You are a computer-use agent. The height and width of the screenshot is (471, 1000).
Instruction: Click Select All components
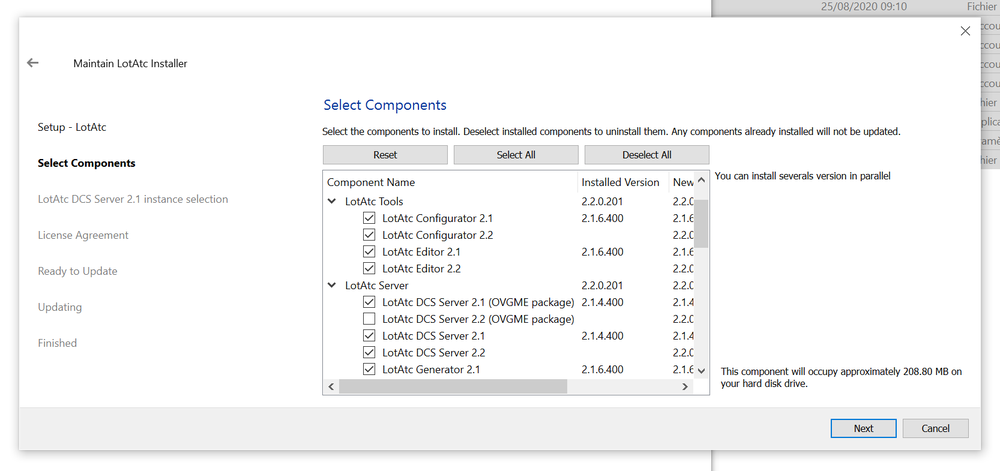[x=516, y=155]
